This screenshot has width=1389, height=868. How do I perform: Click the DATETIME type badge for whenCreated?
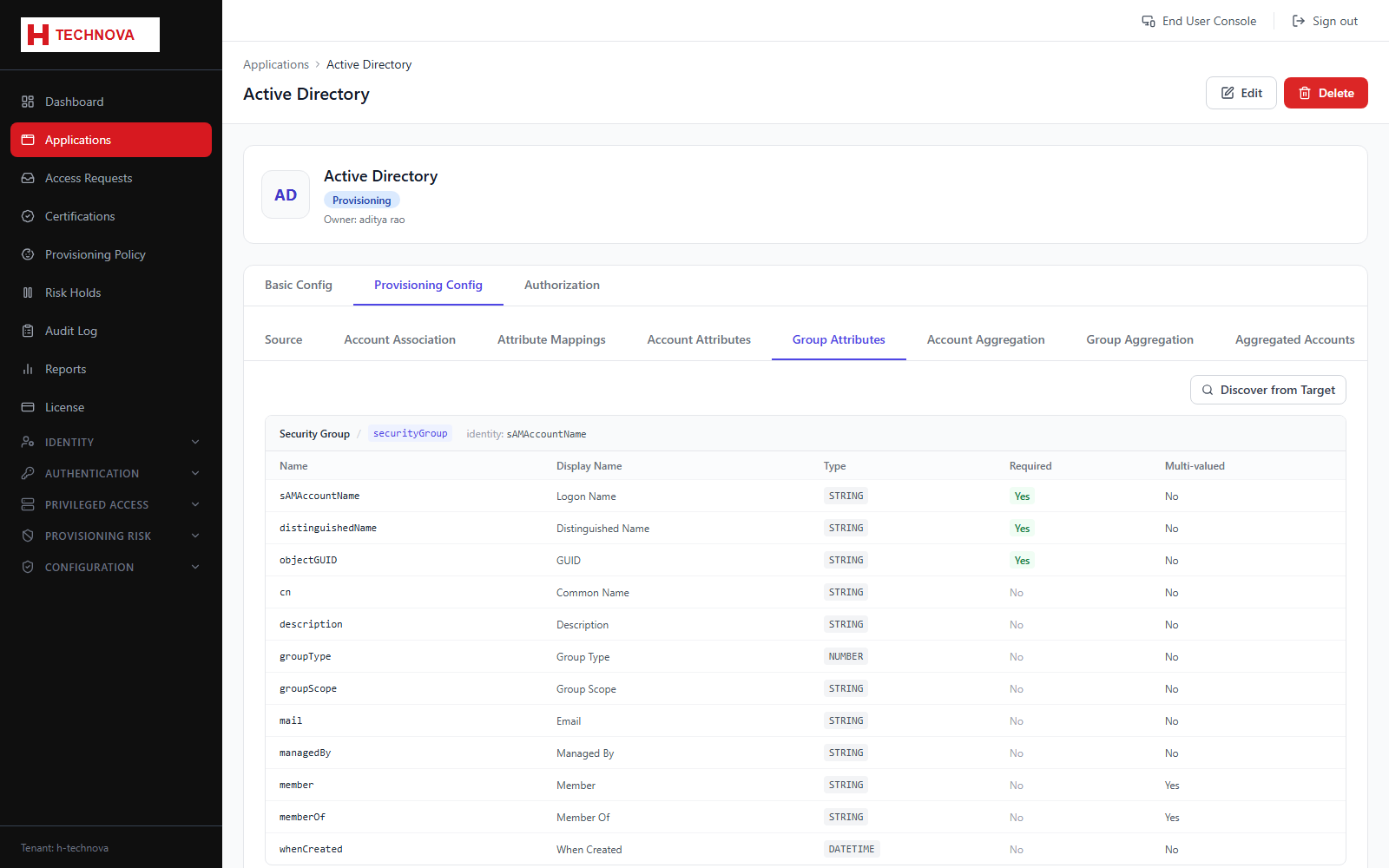click(852, 850)
